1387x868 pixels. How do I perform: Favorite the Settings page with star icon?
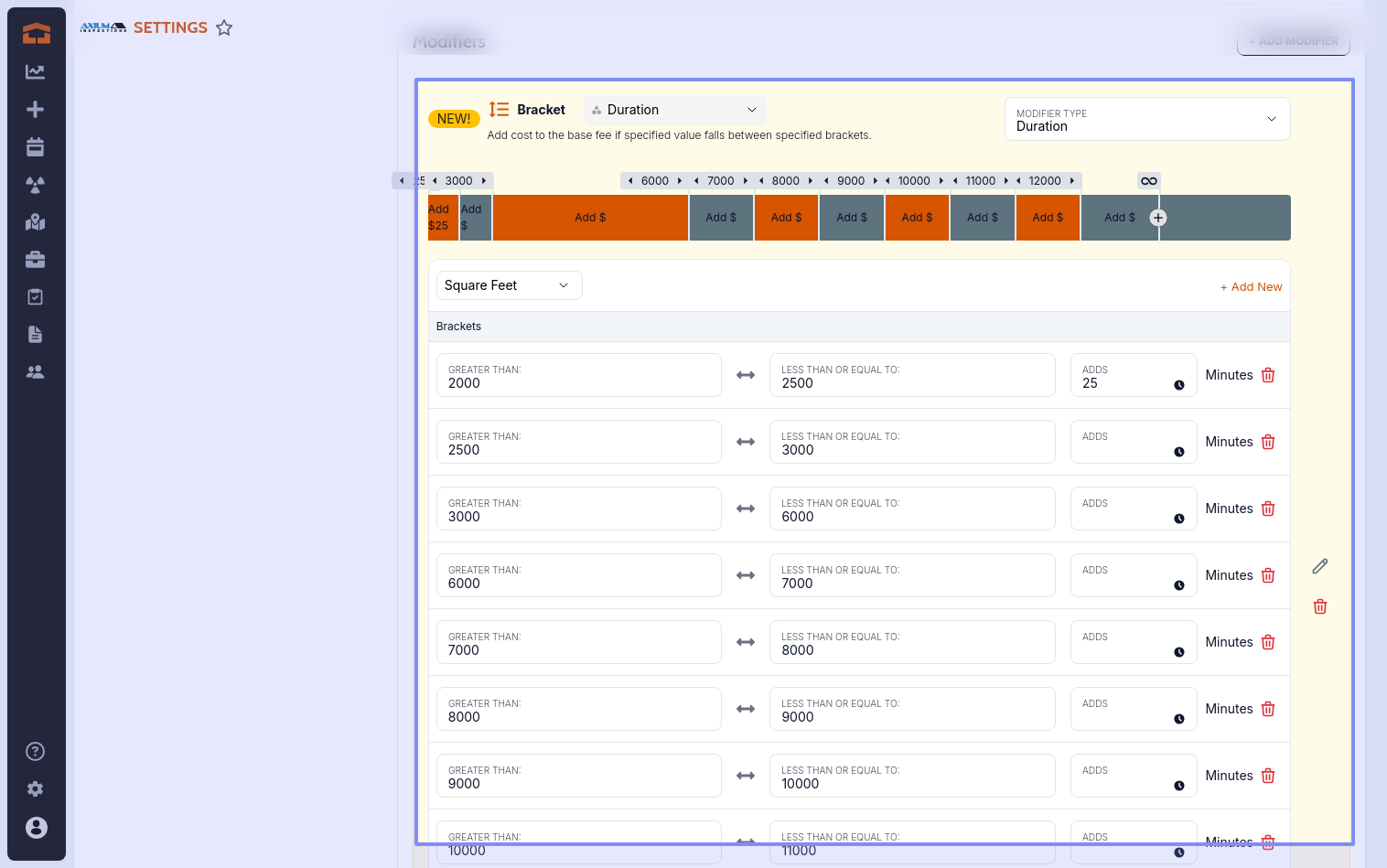pyautogui.click(x=224, y=27)
